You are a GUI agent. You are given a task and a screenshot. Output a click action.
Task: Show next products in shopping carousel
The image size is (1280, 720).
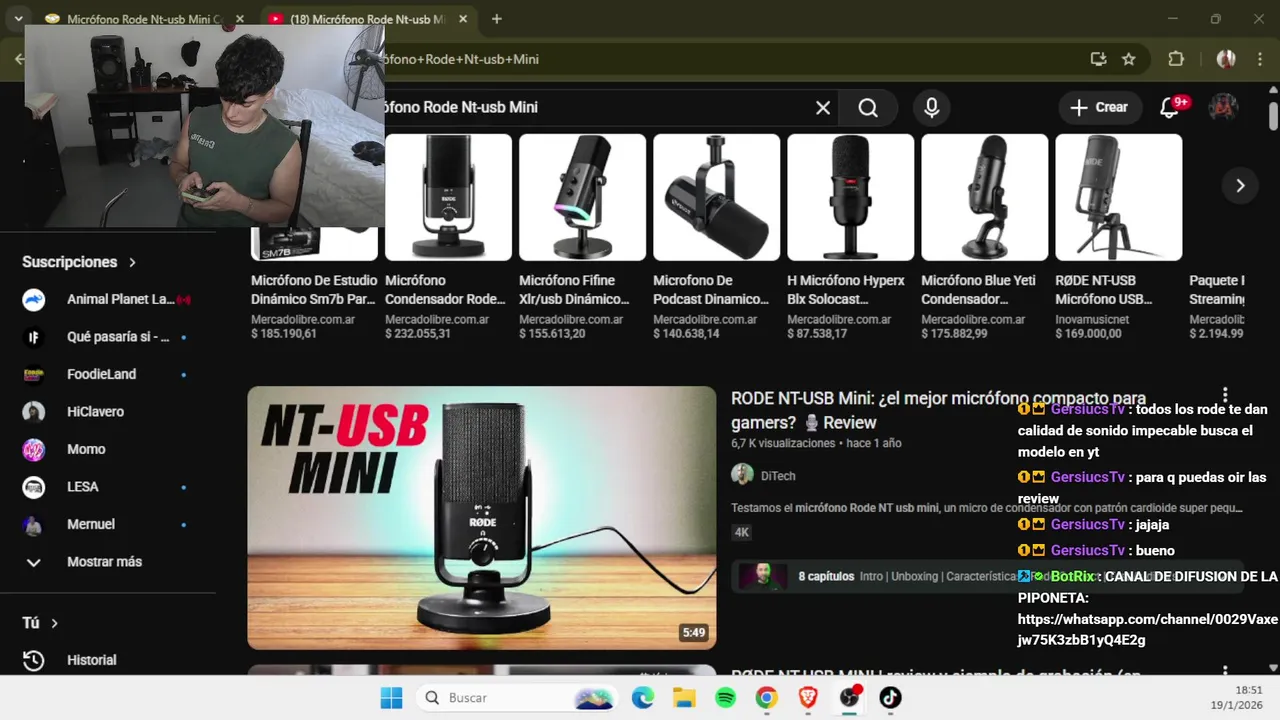pyautogui.click(x=1240, y=186)
